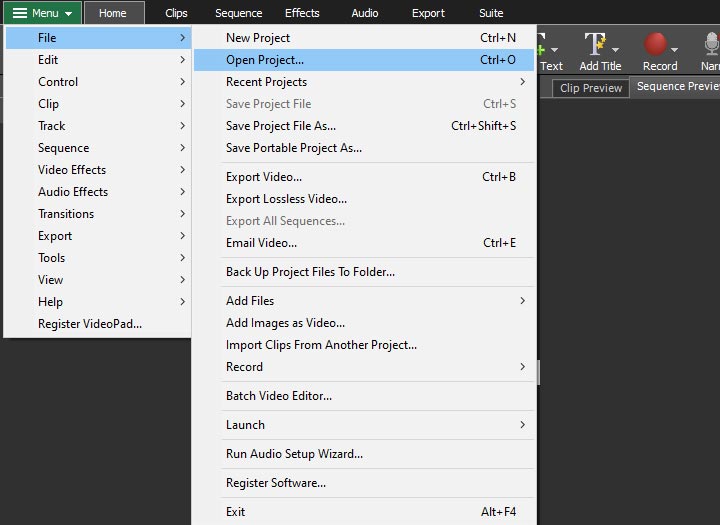The height and width of the screenshot is (525, 720).
Task: Click the red Record icon
Action: [656, 44]
